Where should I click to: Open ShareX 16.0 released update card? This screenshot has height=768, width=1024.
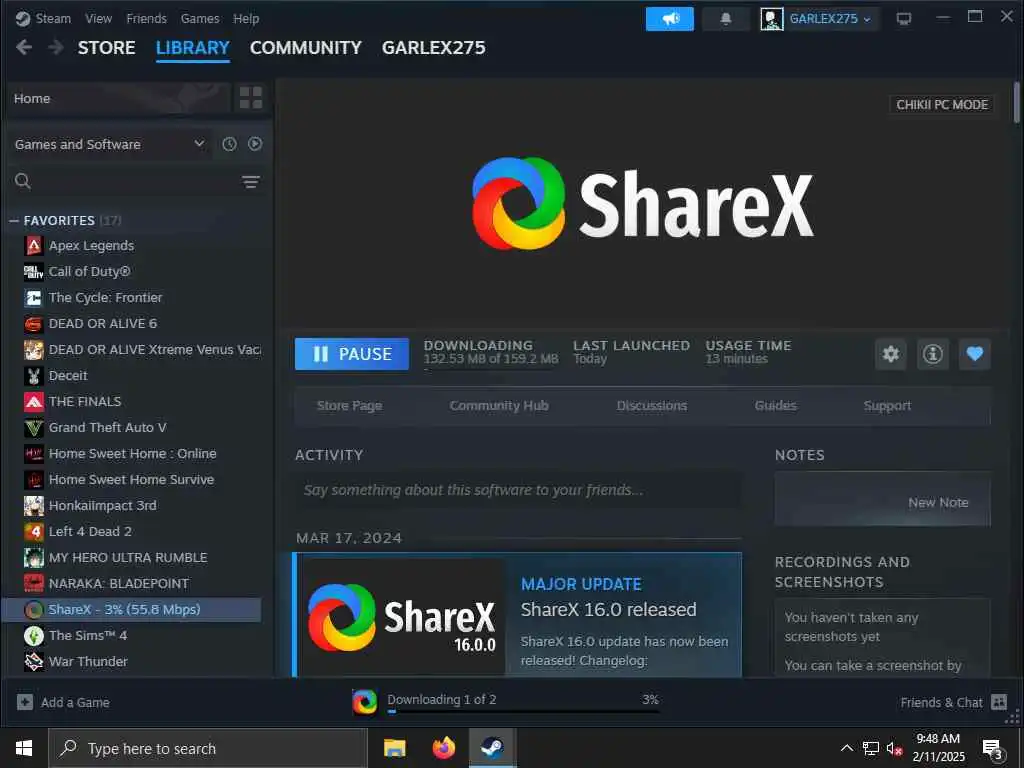(518, 615)
